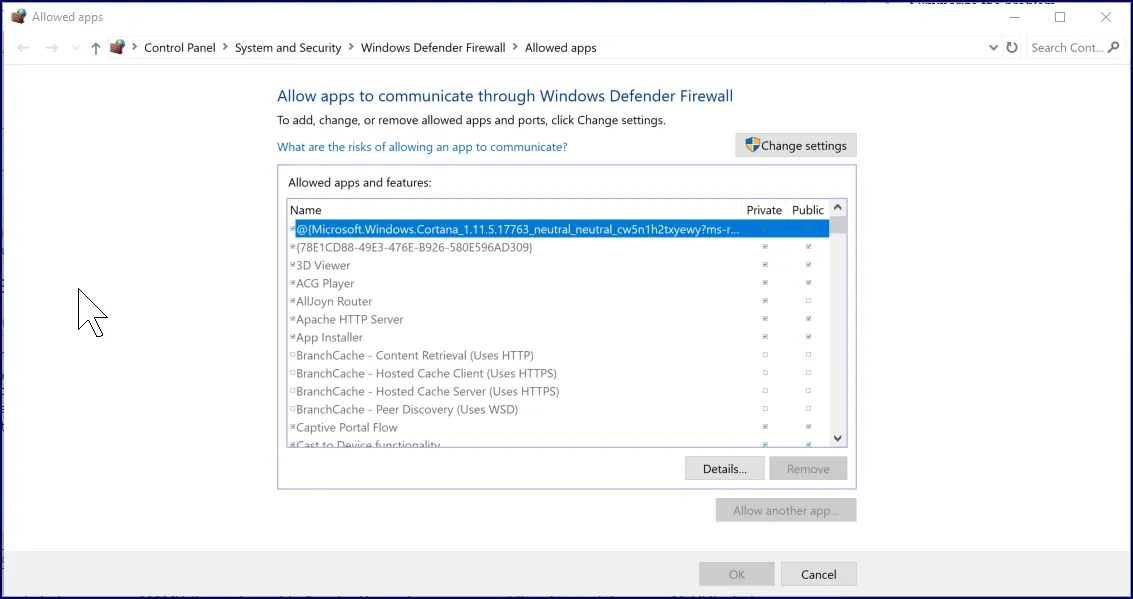Click Allow another app button
Viewport: 1133px width, 599px height.
pos(785,510)
